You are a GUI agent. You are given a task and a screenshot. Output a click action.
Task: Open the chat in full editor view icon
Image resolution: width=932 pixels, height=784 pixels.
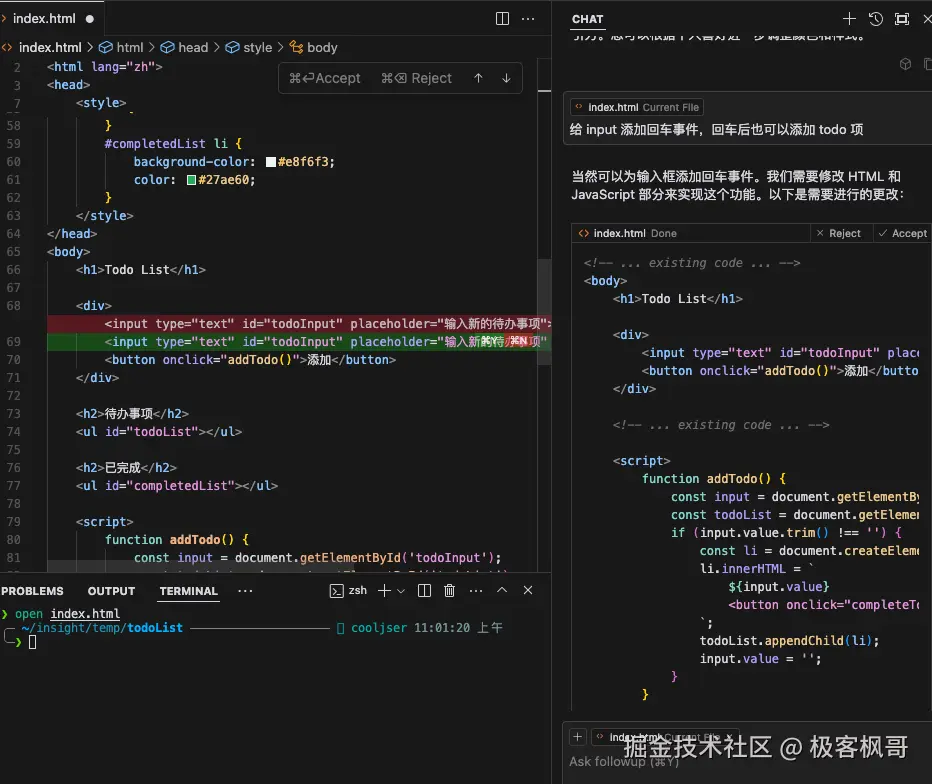[902, 19]
